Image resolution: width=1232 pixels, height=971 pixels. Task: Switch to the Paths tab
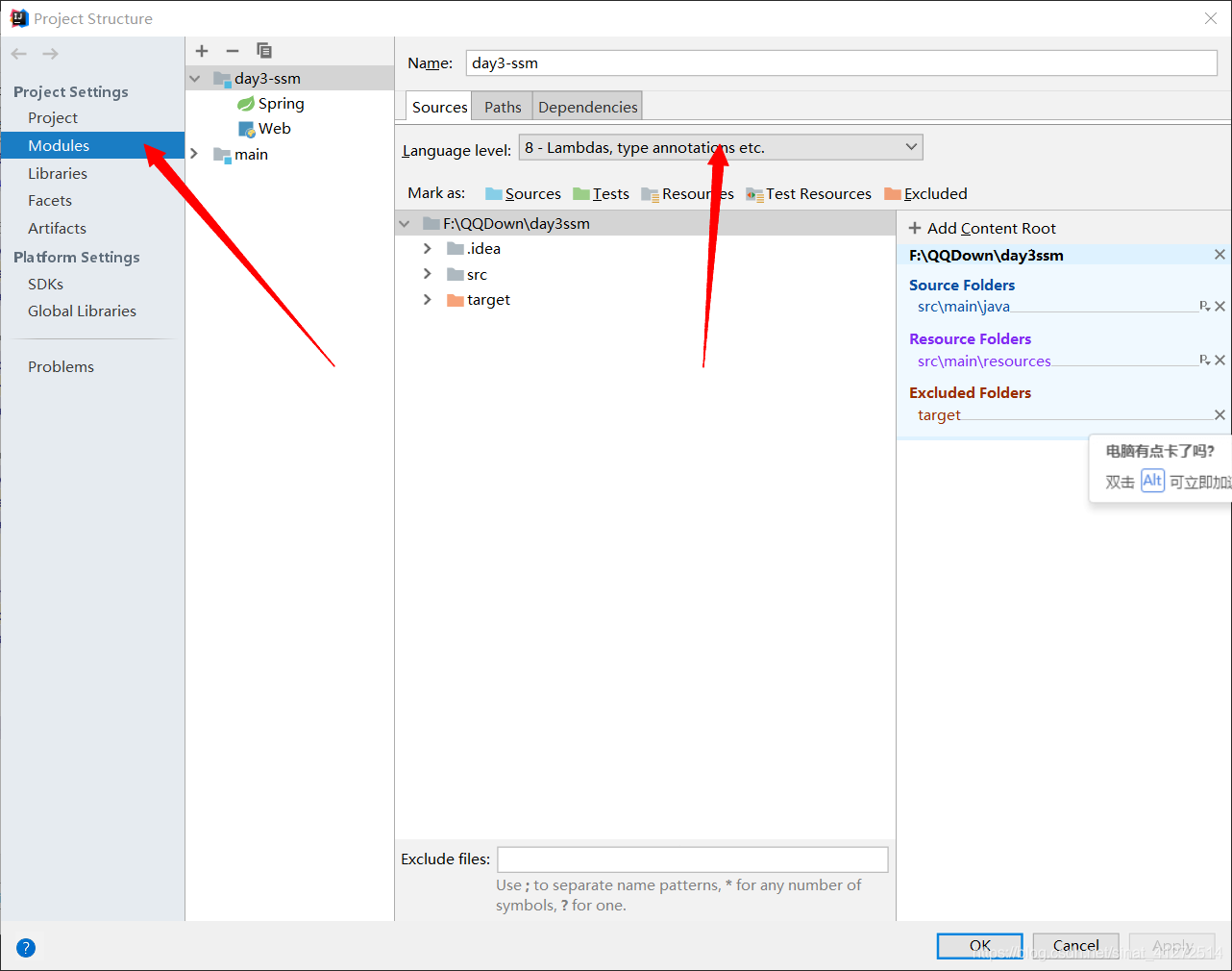coord(503,107)
